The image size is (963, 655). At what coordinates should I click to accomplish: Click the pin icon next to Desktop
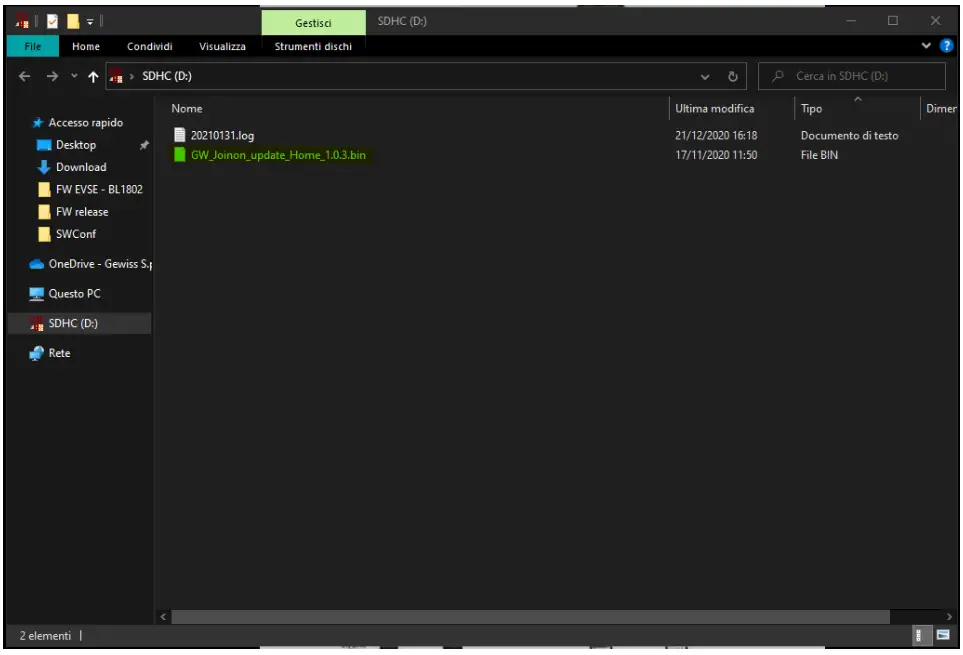[x=144, y=145]
